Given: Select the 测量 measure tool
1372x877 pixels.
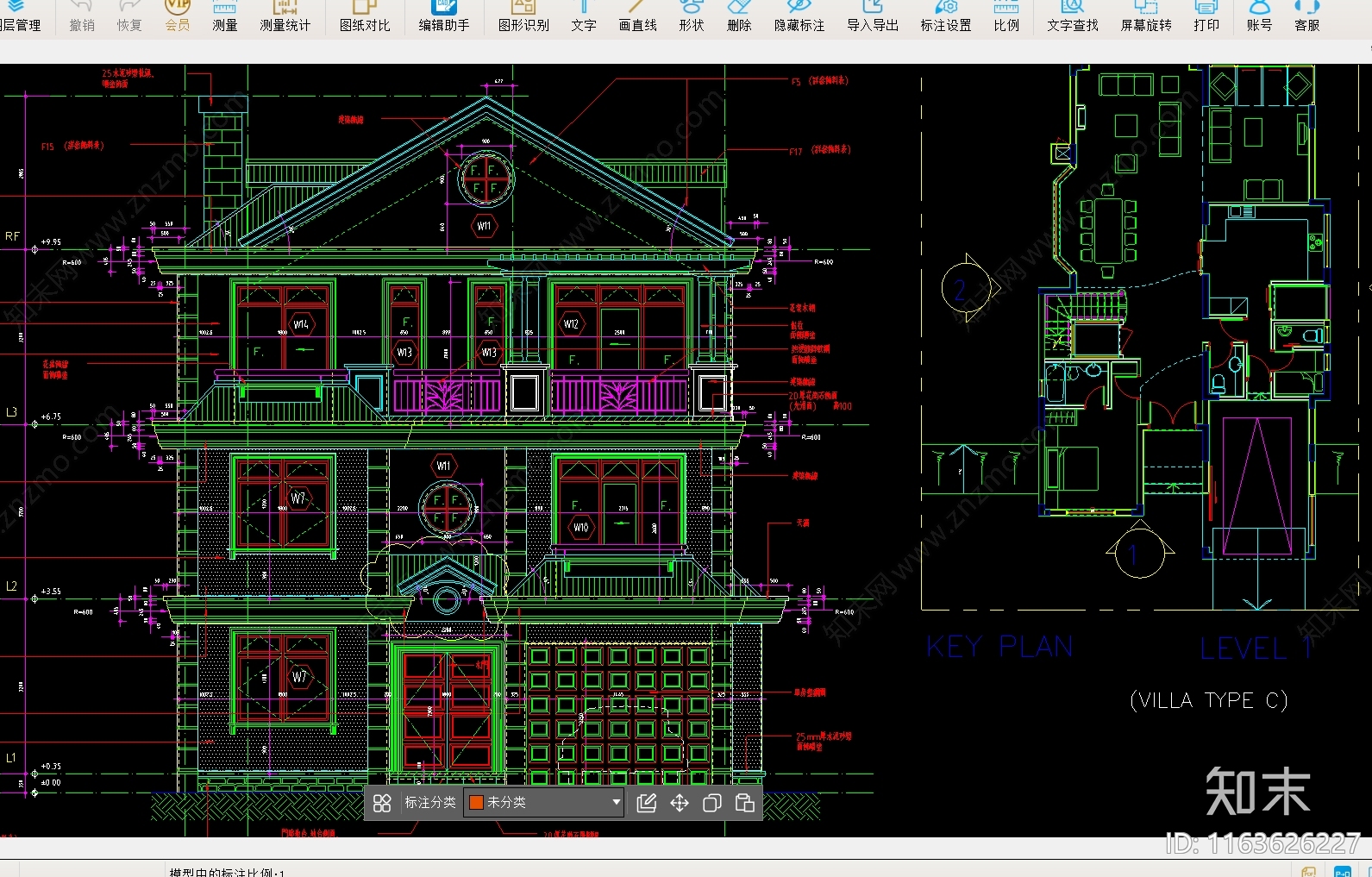Looking at the screenshot, I should [225, 17].
